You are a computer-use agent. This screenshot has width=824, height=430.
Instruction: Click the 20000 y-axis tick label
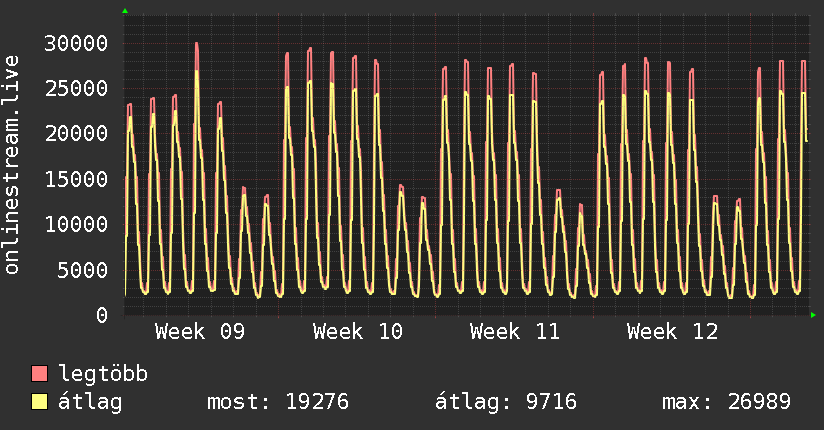point(76,134)
